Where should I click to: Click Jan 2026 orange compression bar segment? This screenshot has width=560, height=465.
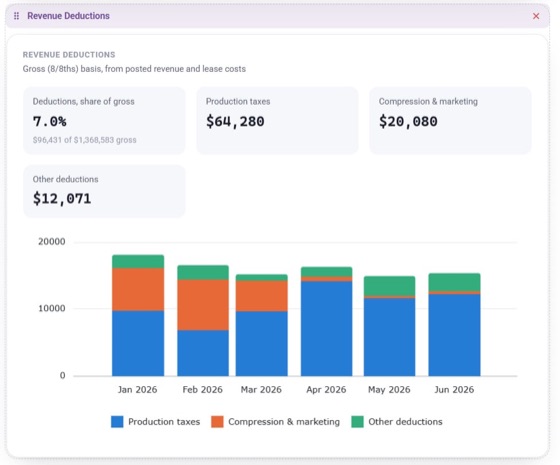click(x=138, y=290)
